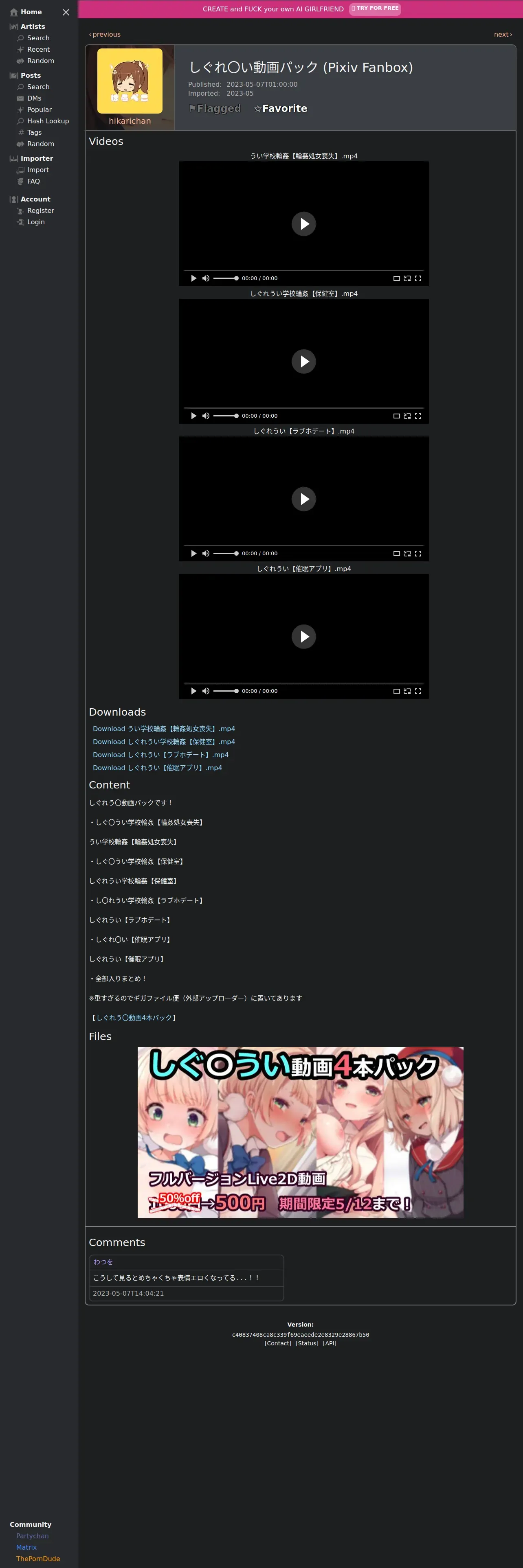The height and width of the screenshot is (1568, 523).
Task: Enter fullscreen on the 催眠アプリ video
Action: [x=418, y=691]
